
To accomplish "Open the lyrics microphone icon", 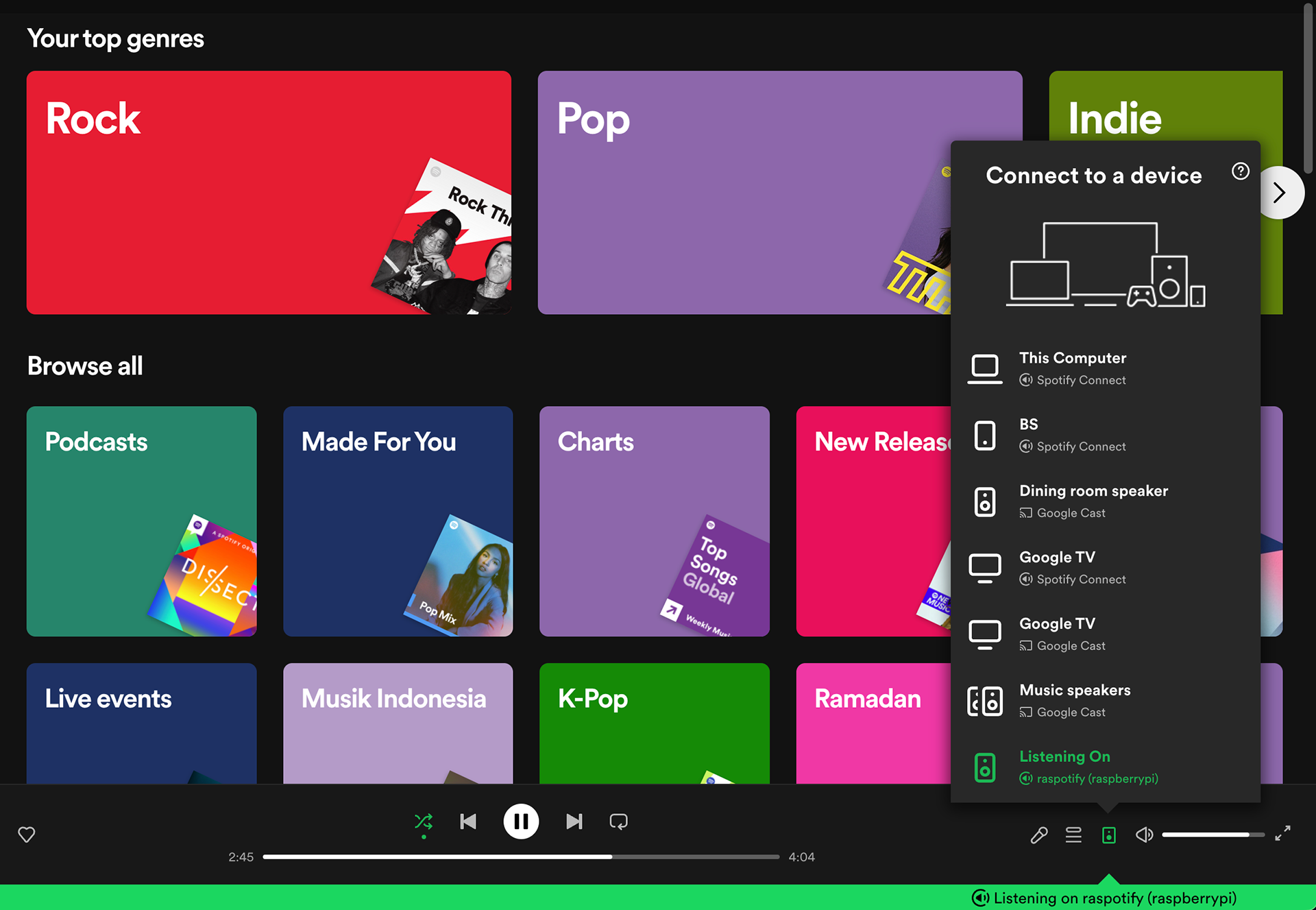I will coord(1039,835).
